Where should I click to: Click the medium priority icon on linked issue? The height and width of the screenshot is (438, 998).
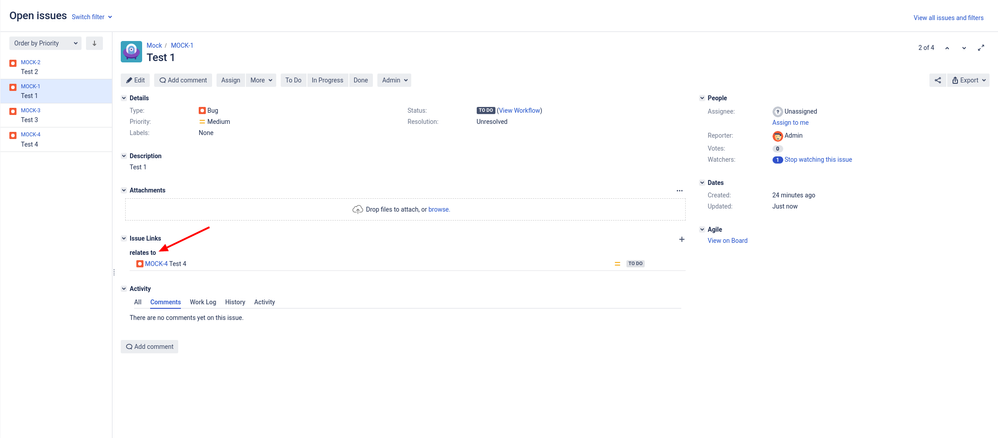[617, 264]
